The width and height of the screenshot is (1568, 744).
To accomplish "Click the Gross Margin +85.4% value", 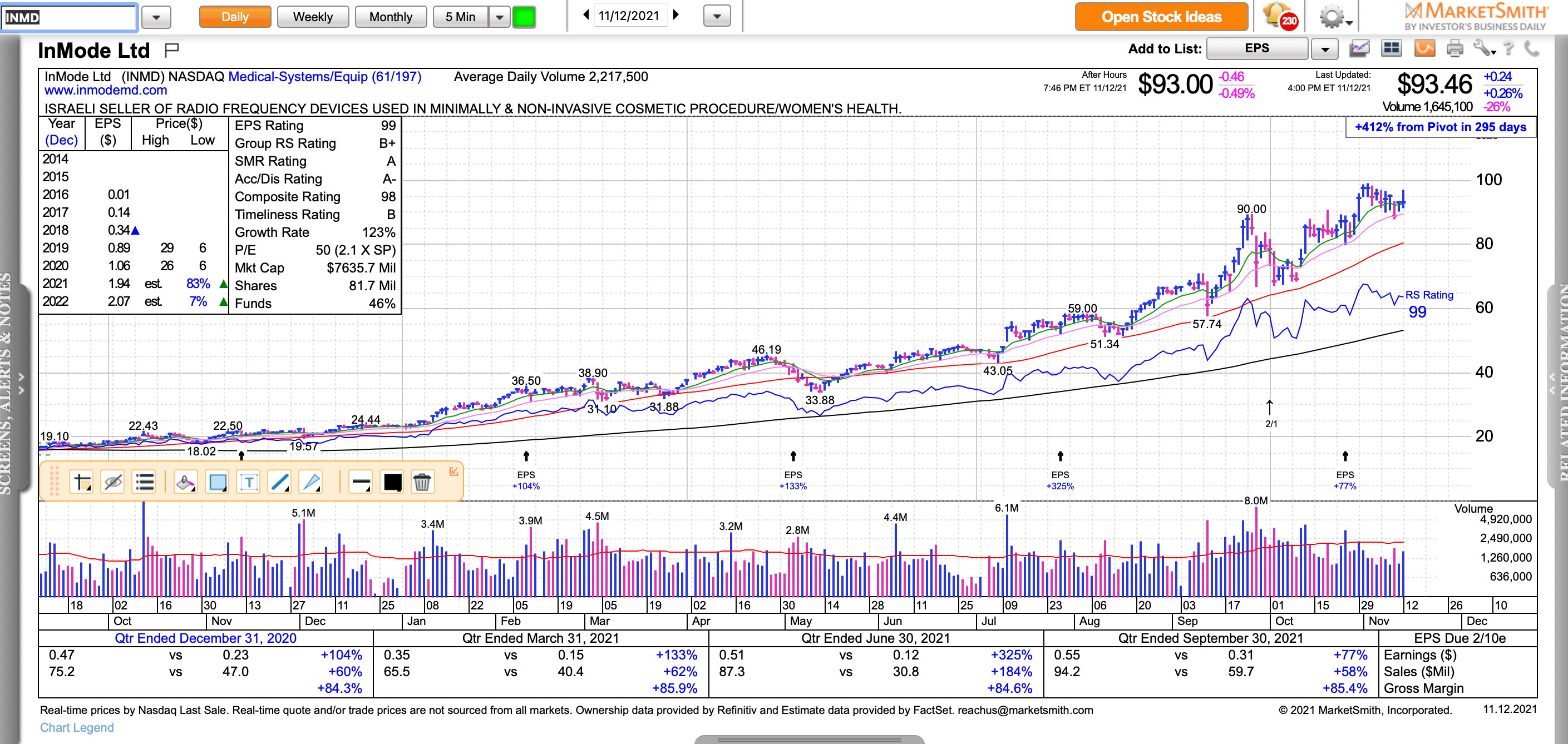I will coord(1345,688).
